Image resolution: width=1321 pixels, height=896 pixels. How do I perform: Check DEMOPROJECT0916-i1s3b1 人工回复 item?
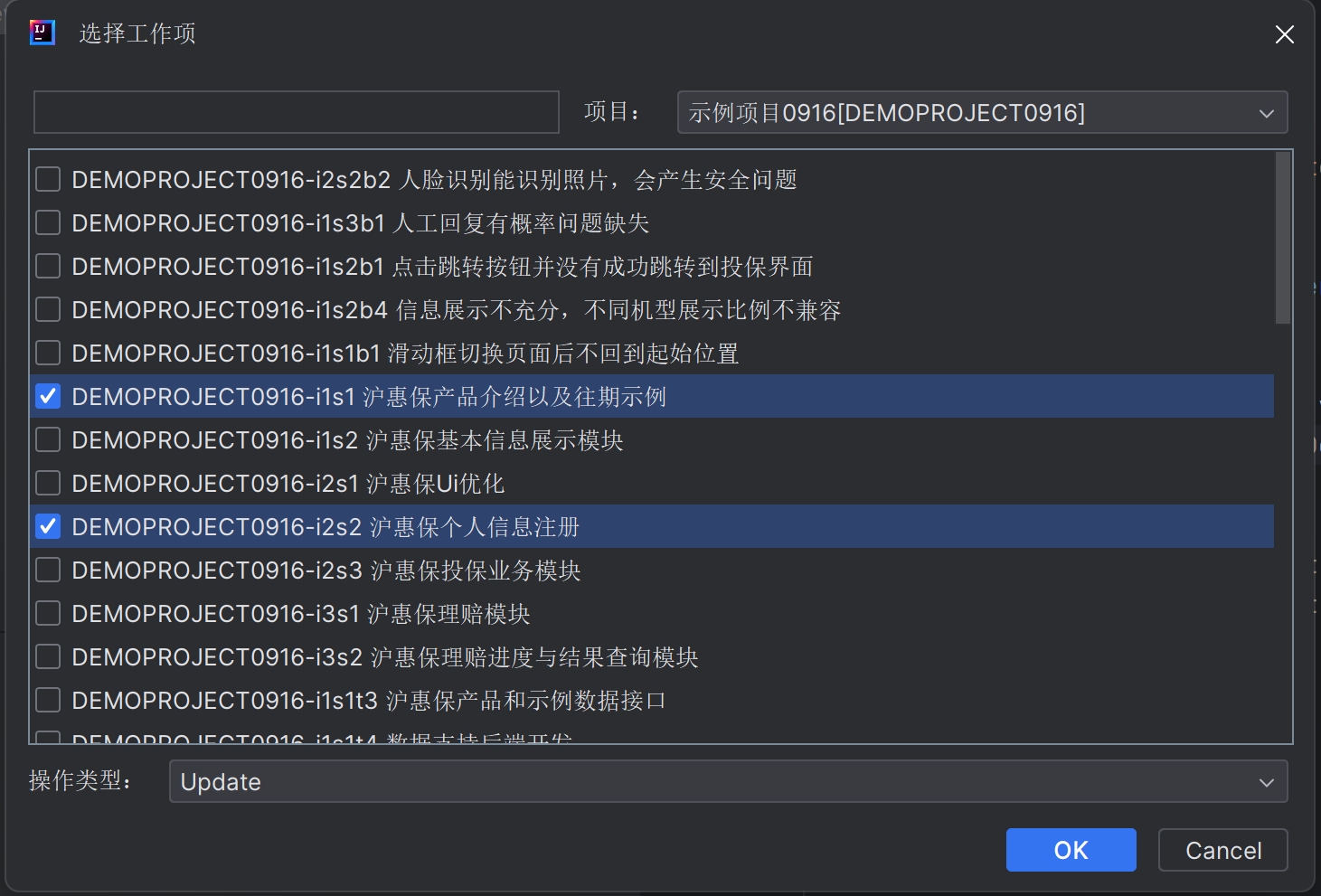(47, 222)
